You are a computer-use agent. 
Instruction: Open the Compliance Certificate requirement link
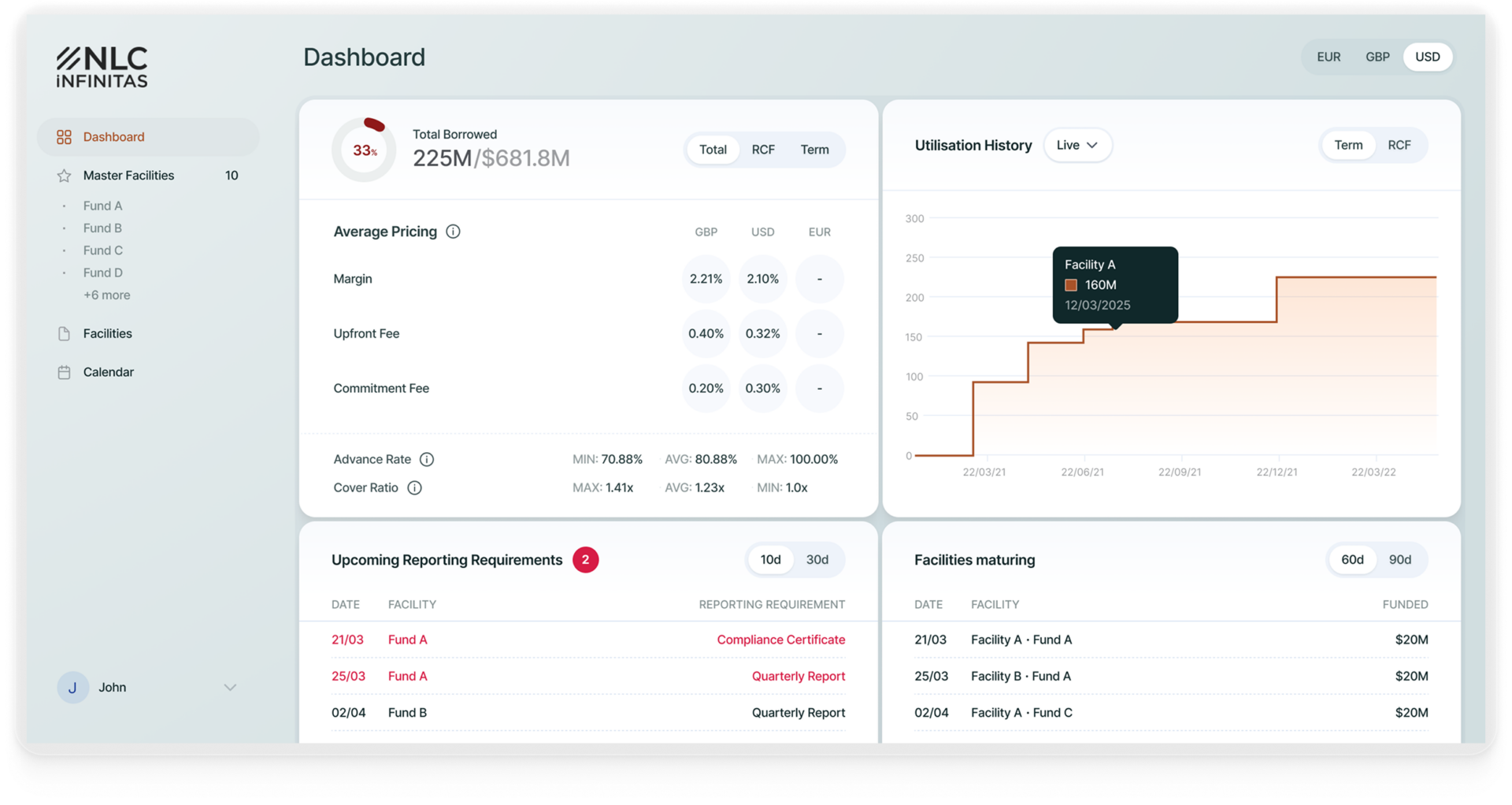coord(780,640)
